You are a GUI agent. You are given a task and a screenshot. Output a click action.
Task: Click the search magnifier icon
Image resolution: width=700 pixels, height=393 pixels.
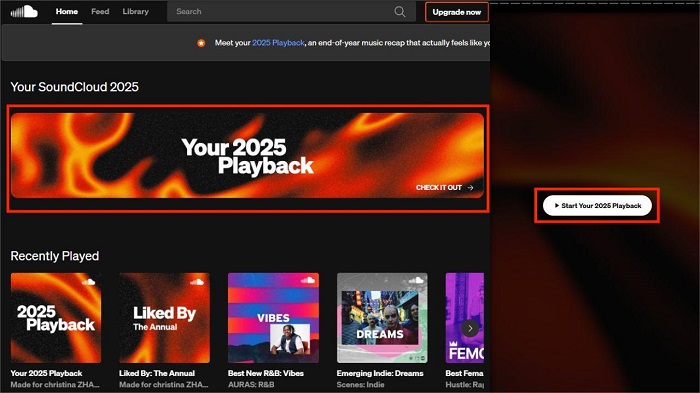click(x=400, y=12)
